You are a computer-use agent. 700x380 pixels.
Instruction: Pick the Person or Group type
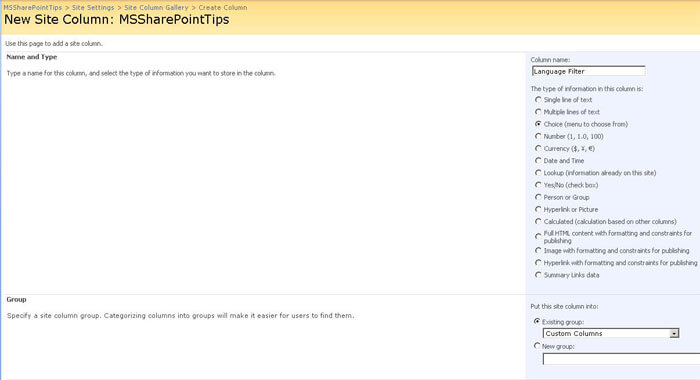pyautogui.click(x=538, y=197)
